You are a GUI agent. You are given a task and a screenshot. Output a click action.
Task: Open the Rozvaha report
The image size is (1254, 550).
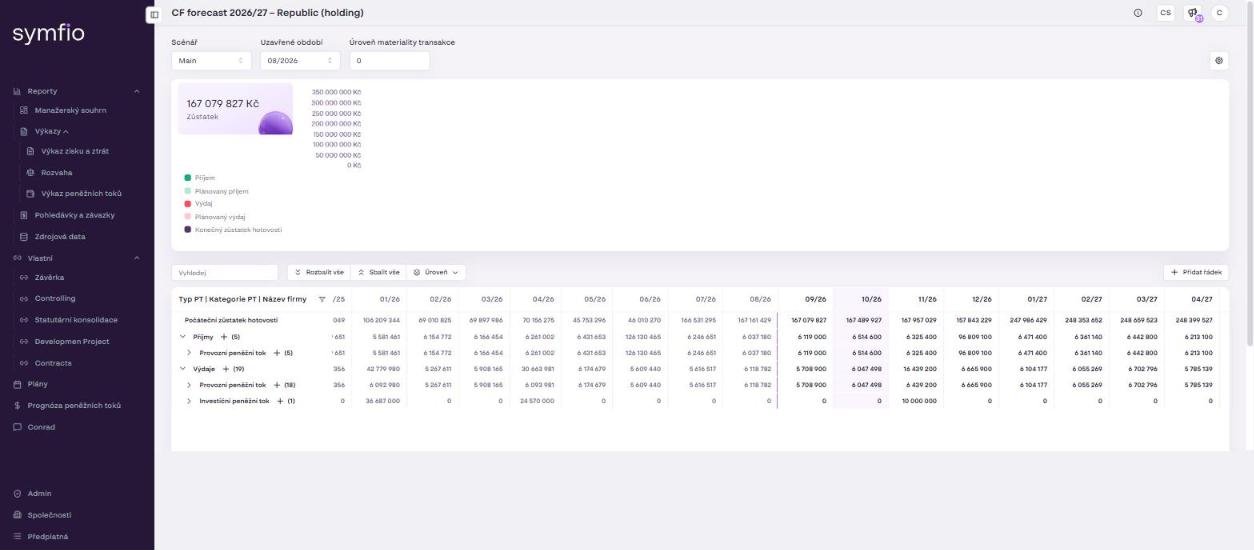pos(56,172)
